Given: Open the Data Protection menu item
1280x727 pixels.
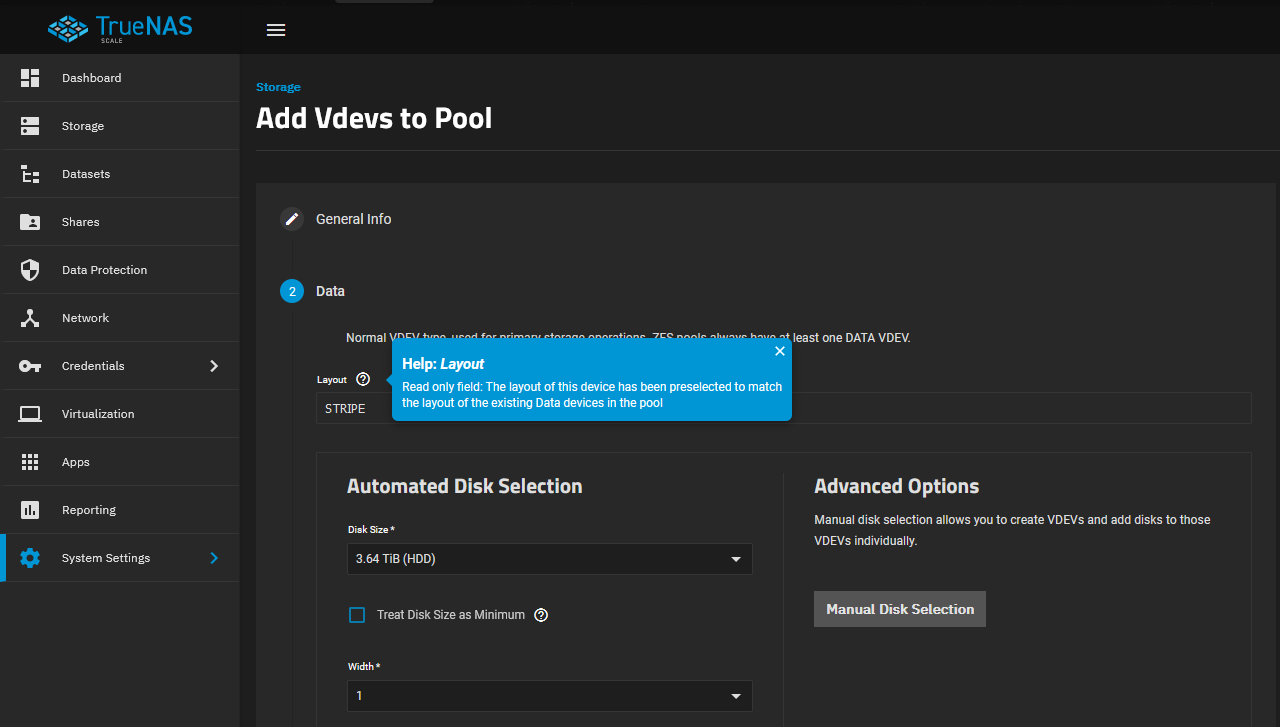Looking at the screenshot, I should [x=120, y=270].
